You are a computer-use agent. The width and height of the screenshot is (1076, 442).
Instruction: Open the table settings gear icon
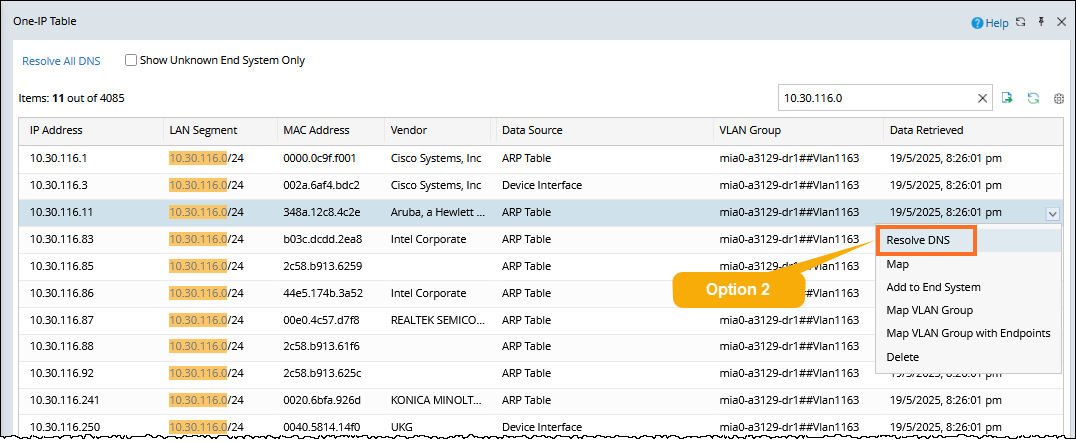(x=1059, y=99)
